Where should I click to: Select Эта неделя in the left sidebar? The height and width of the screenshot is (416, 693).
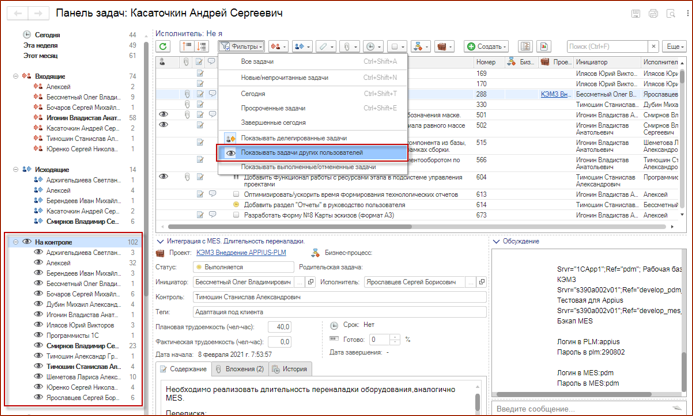point(40,45)
